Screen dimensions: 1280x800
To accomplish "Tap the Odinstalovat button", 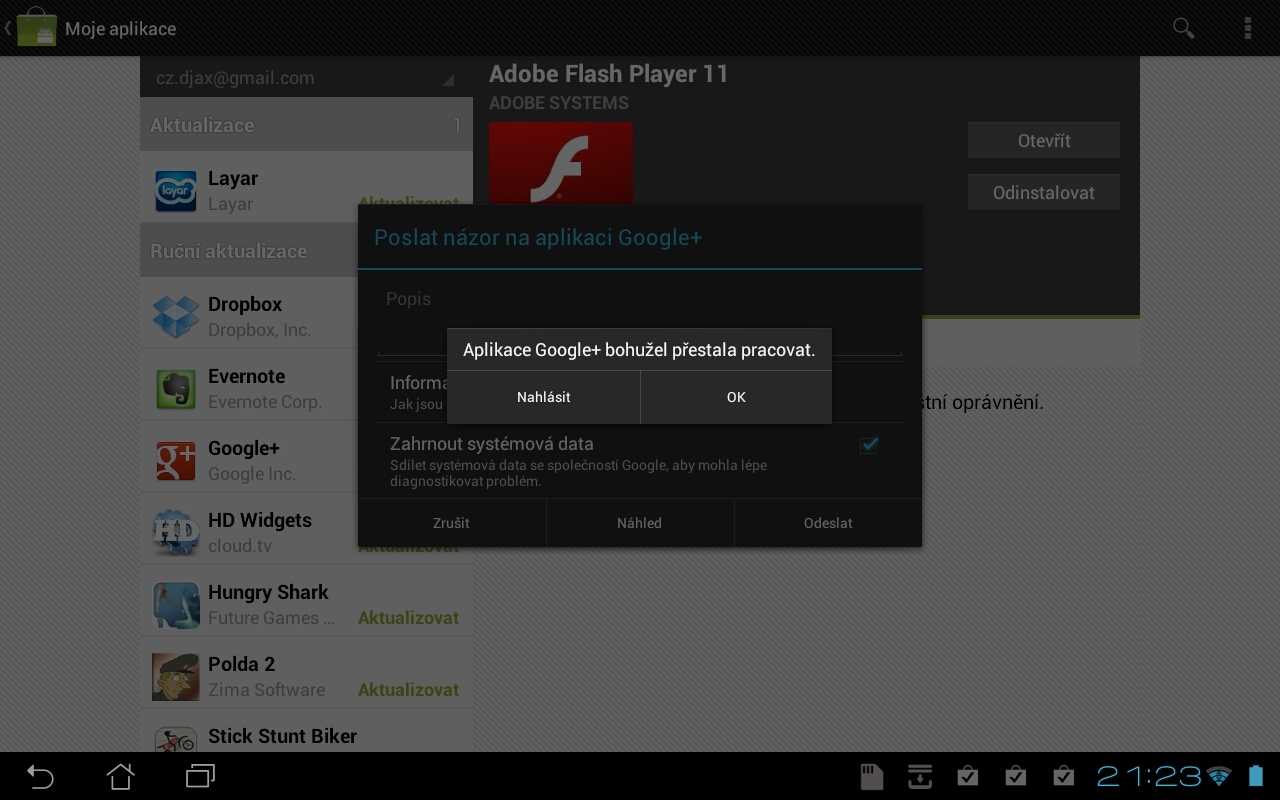I will pyautogui.click(x=1043, y=193).
